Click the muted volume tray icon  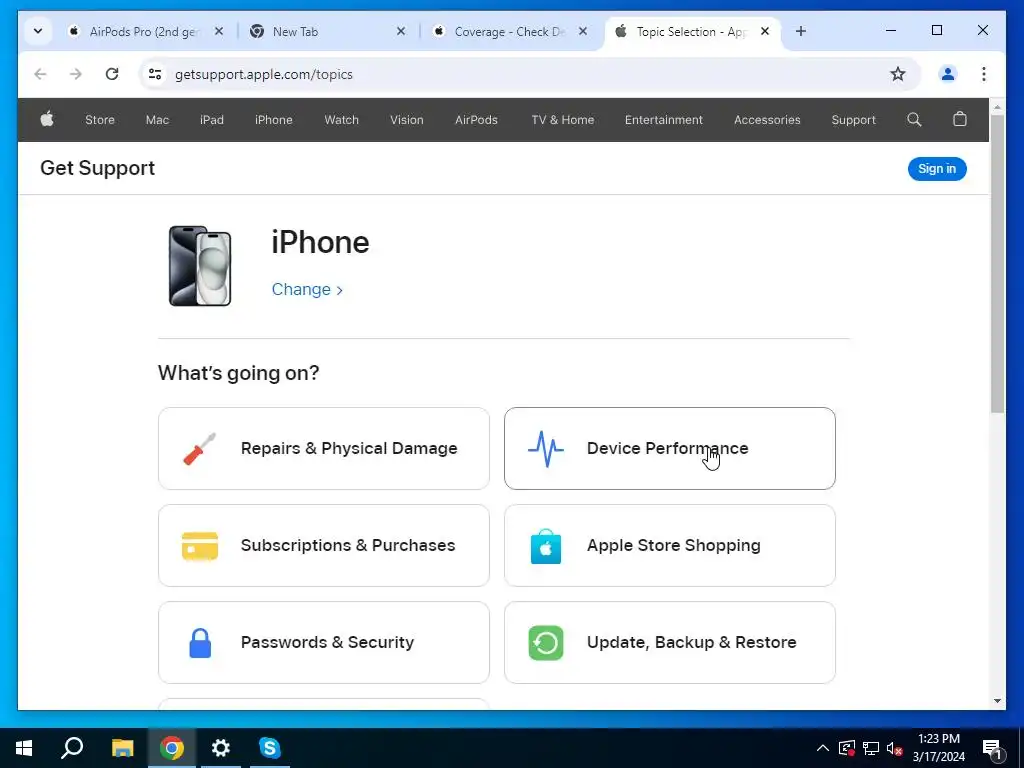coord(894,748)
